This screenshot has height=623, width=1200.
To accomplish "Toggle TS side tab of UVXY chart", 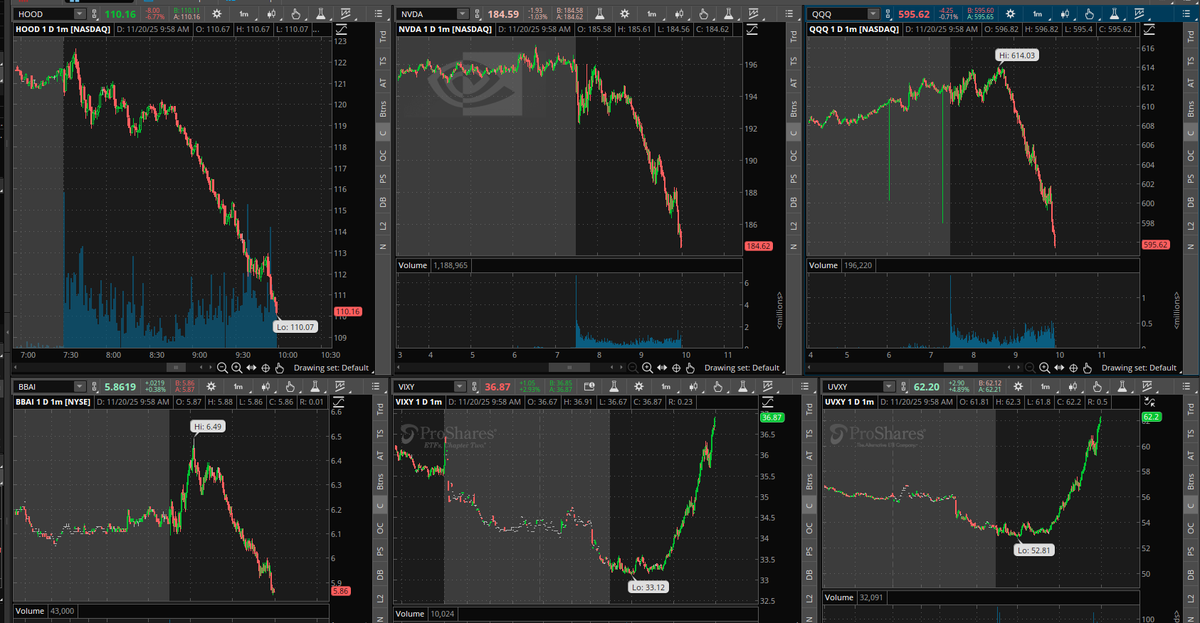I will point(1191,434).
